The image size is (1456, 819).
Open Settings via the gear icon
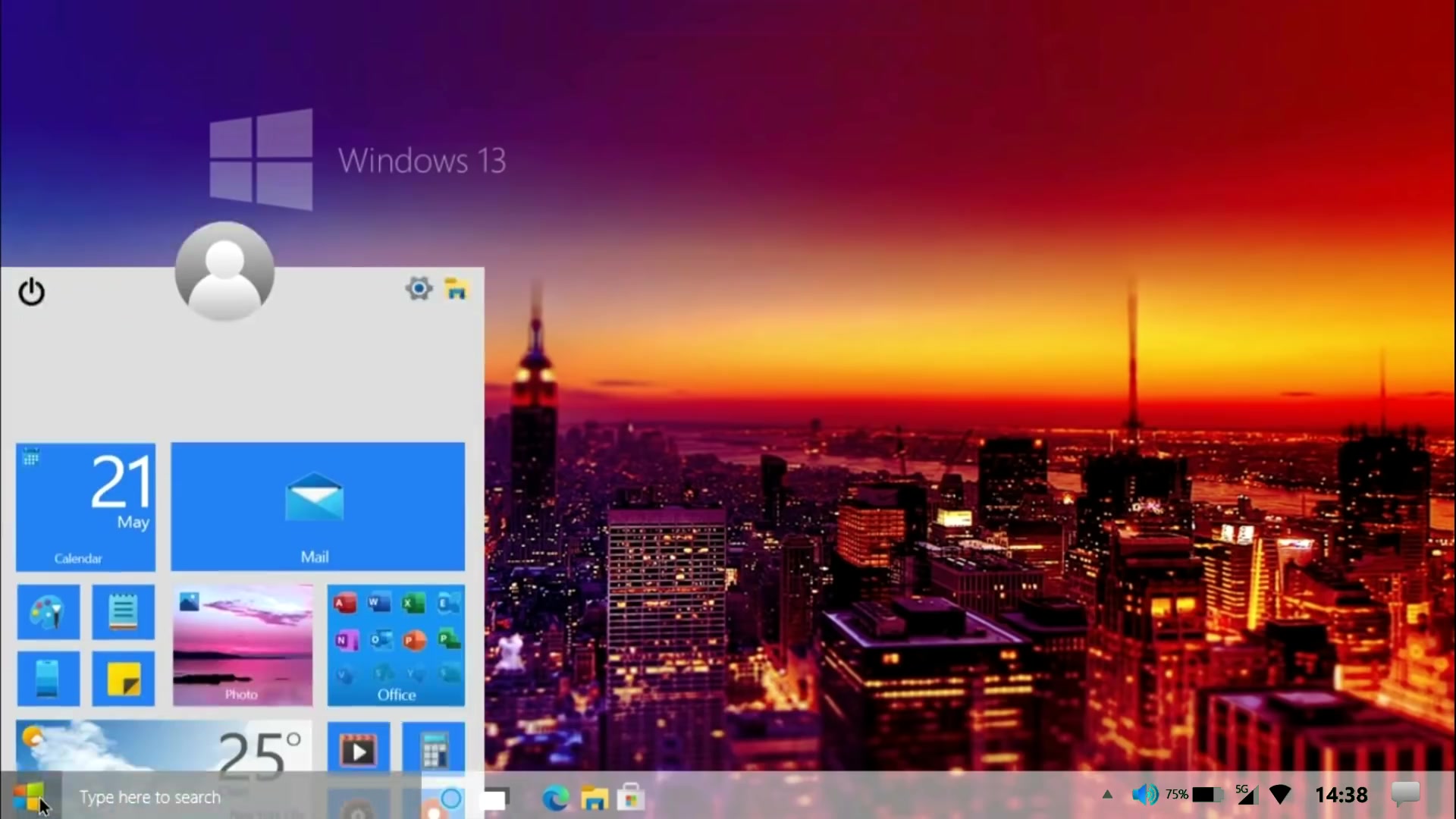(x=418, y=288)
